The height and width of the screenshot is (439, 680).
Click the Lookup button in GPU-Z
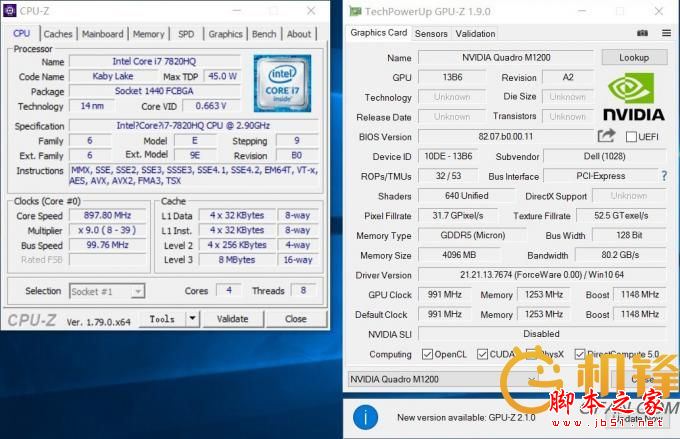coord(634,57)
